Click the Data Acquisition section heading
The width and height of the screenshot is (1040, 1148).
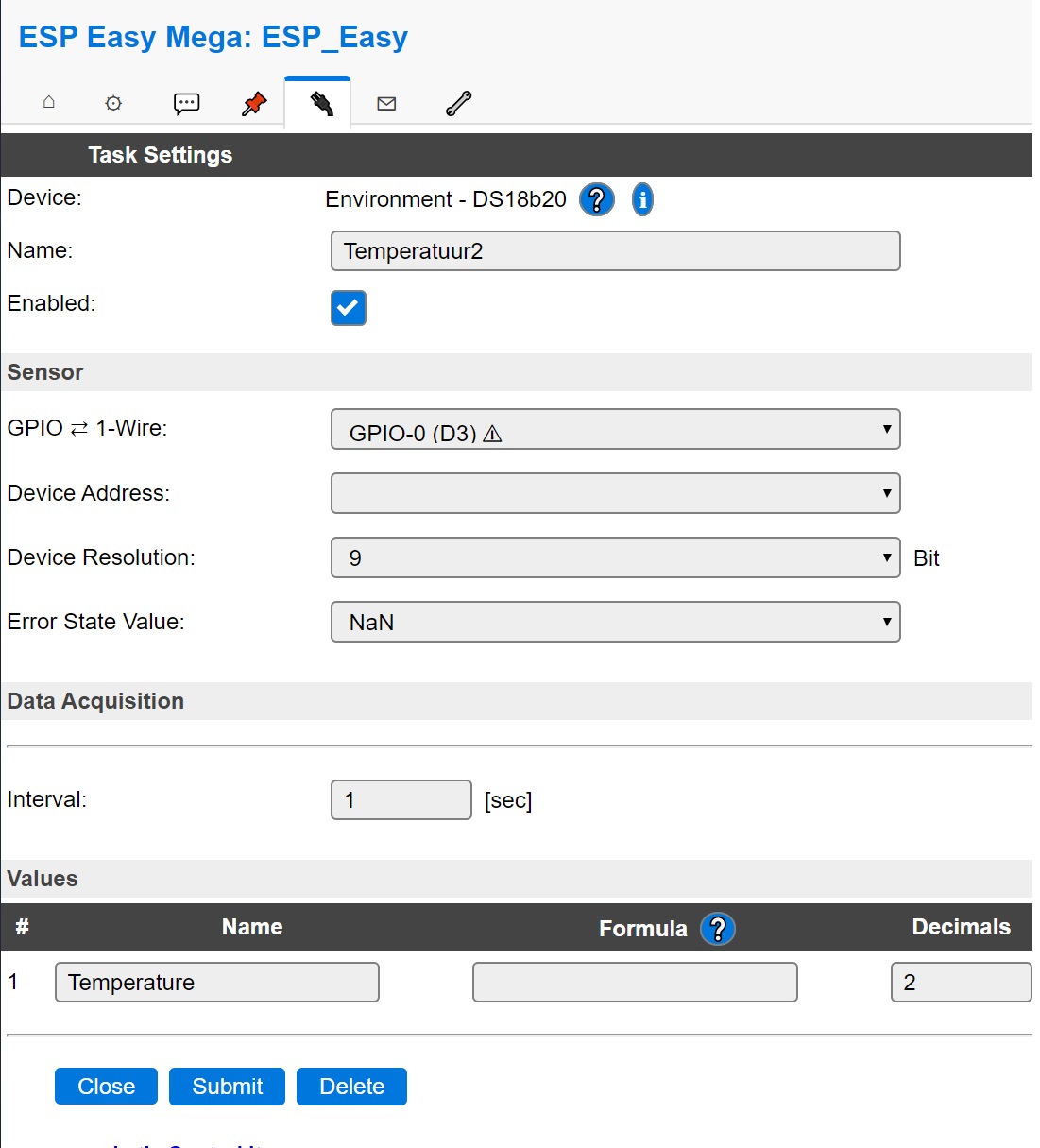(95, 701)
